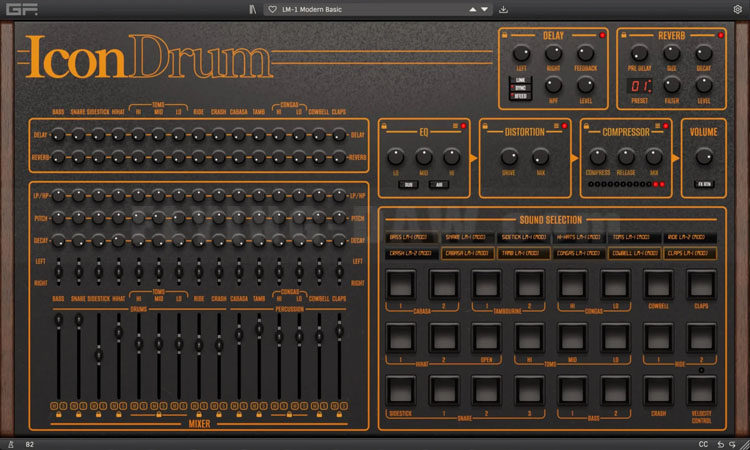This screenshot has width=750, height=450.
Task: Select the previous preset with up arrow
Action: (x=473, y=9)
